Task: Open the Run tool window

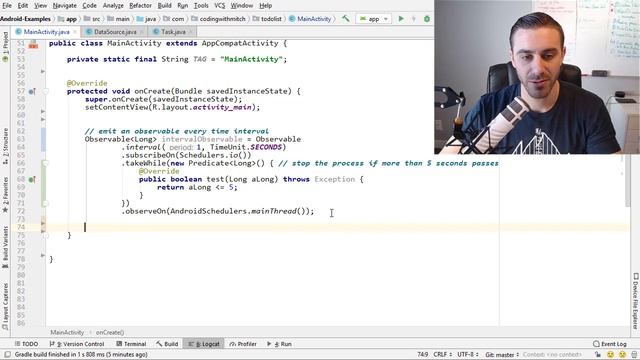Action: pyautogui.click(x=279, y=344)
